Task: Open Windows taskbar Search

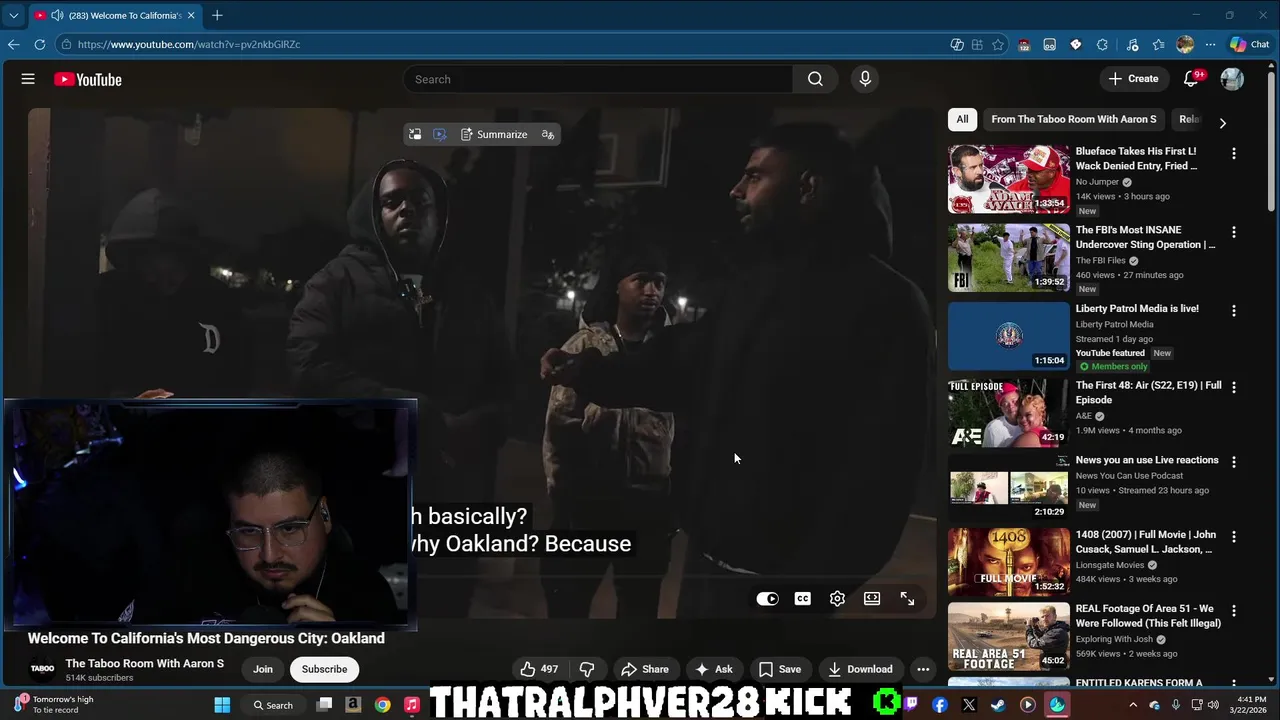Action: (x=273, y=705)
